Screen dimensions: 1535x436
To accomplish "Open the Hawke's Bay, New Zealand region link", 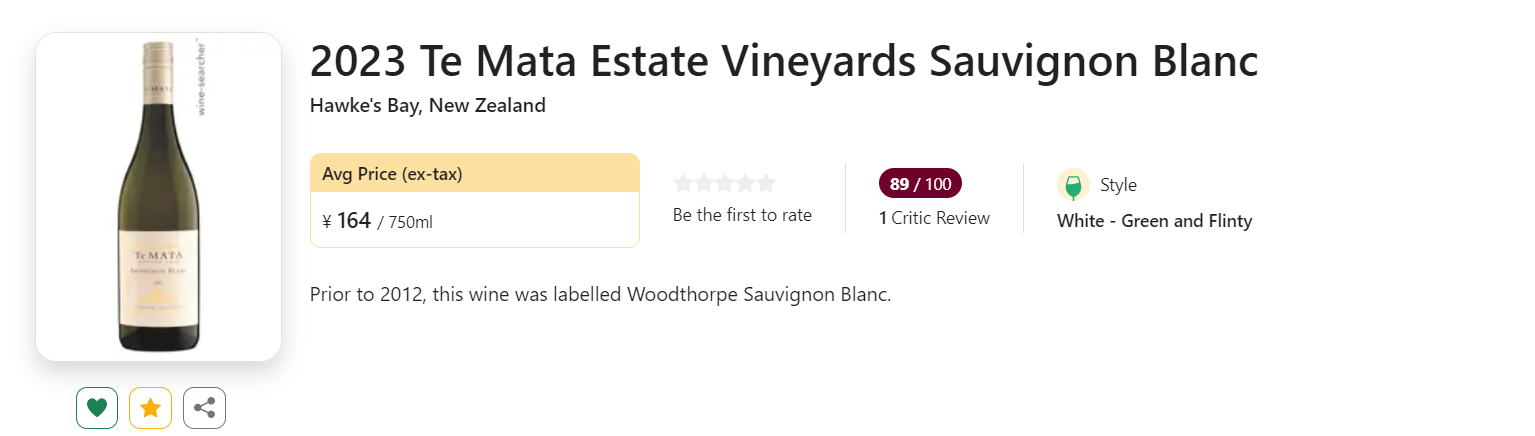I will coord(427,105).
